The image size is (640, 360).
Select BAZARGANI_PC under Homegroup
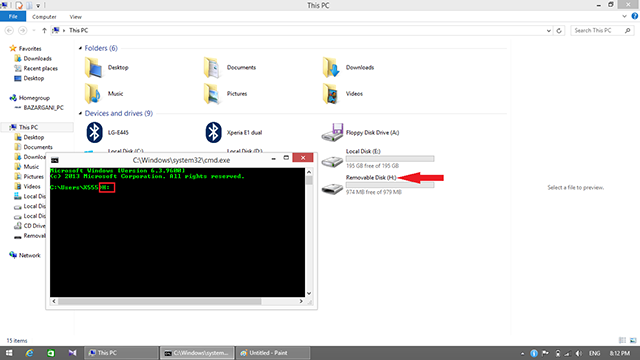coord(43,108)
